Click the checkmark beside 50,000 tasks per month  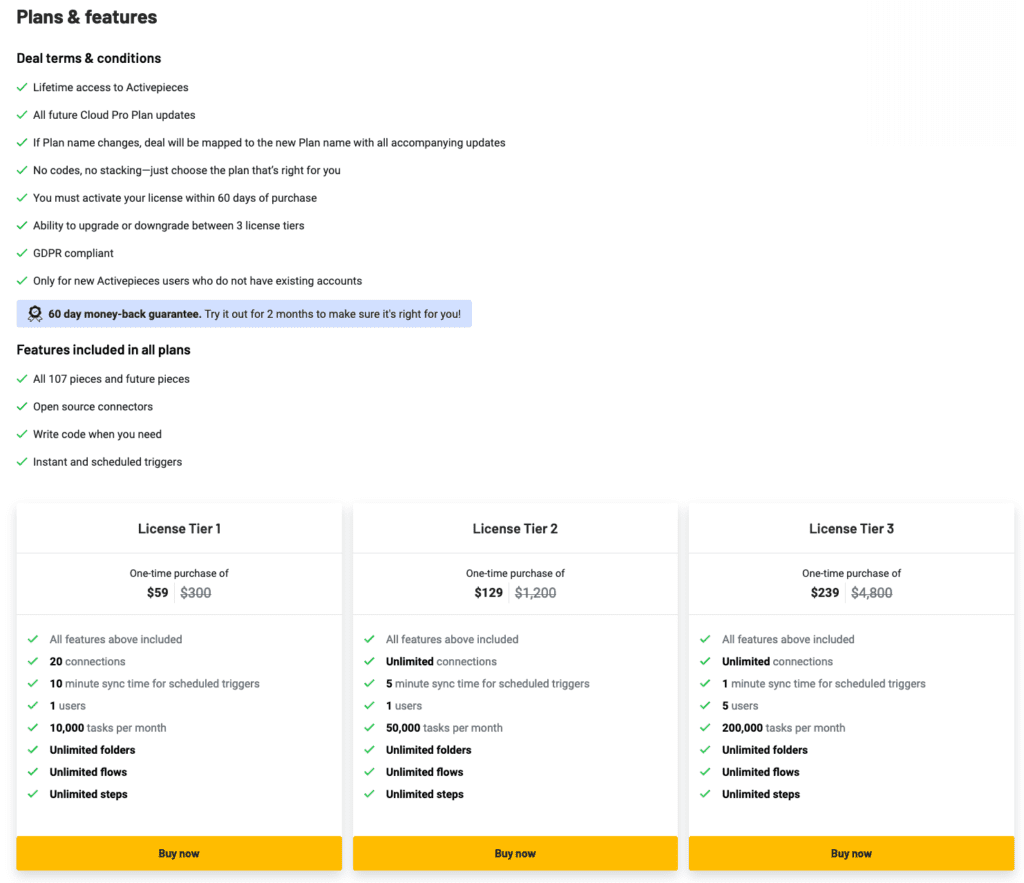pos(370,728)
